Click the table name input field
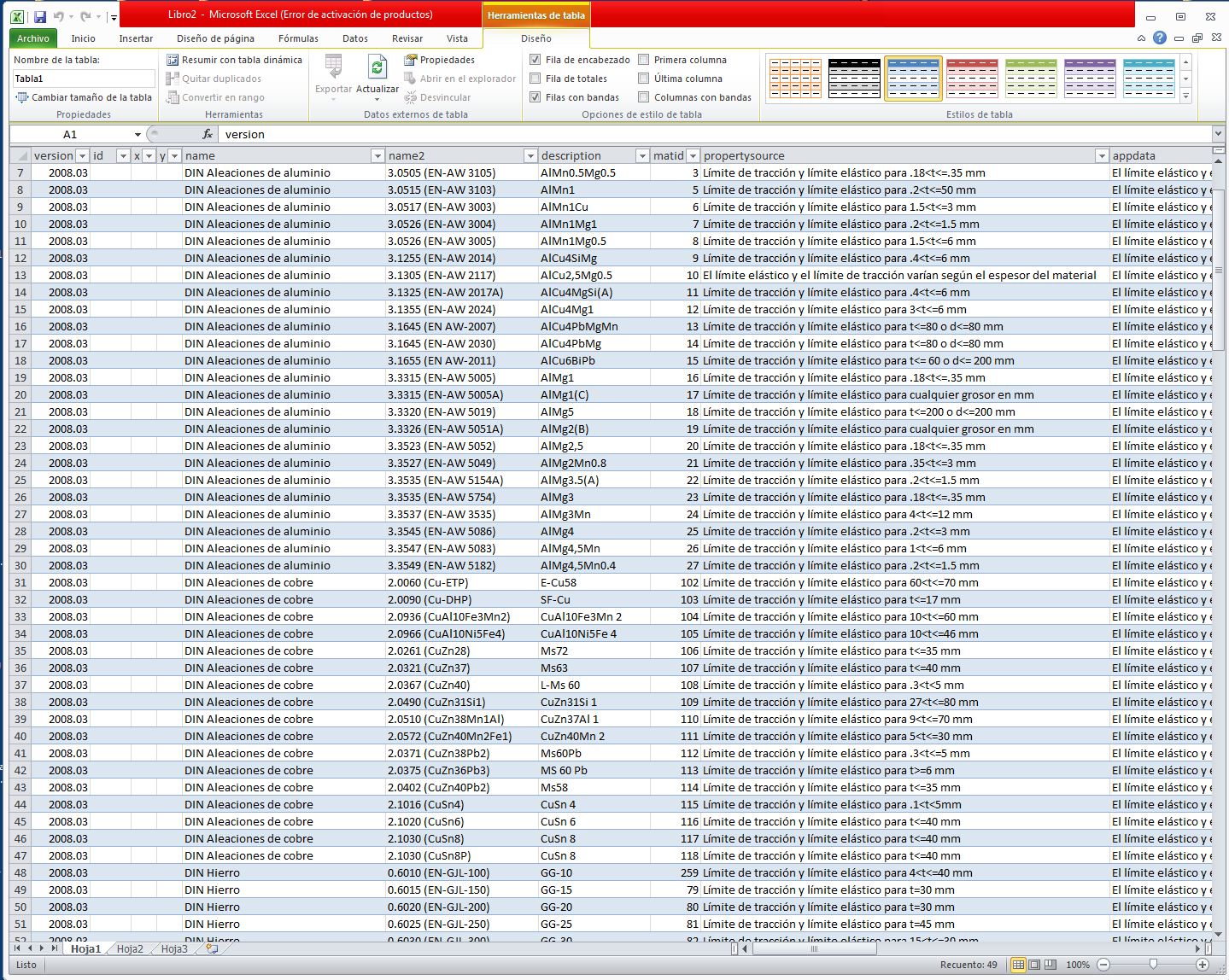Viewport: 1229px width, 980px height. tap(84, 79)
